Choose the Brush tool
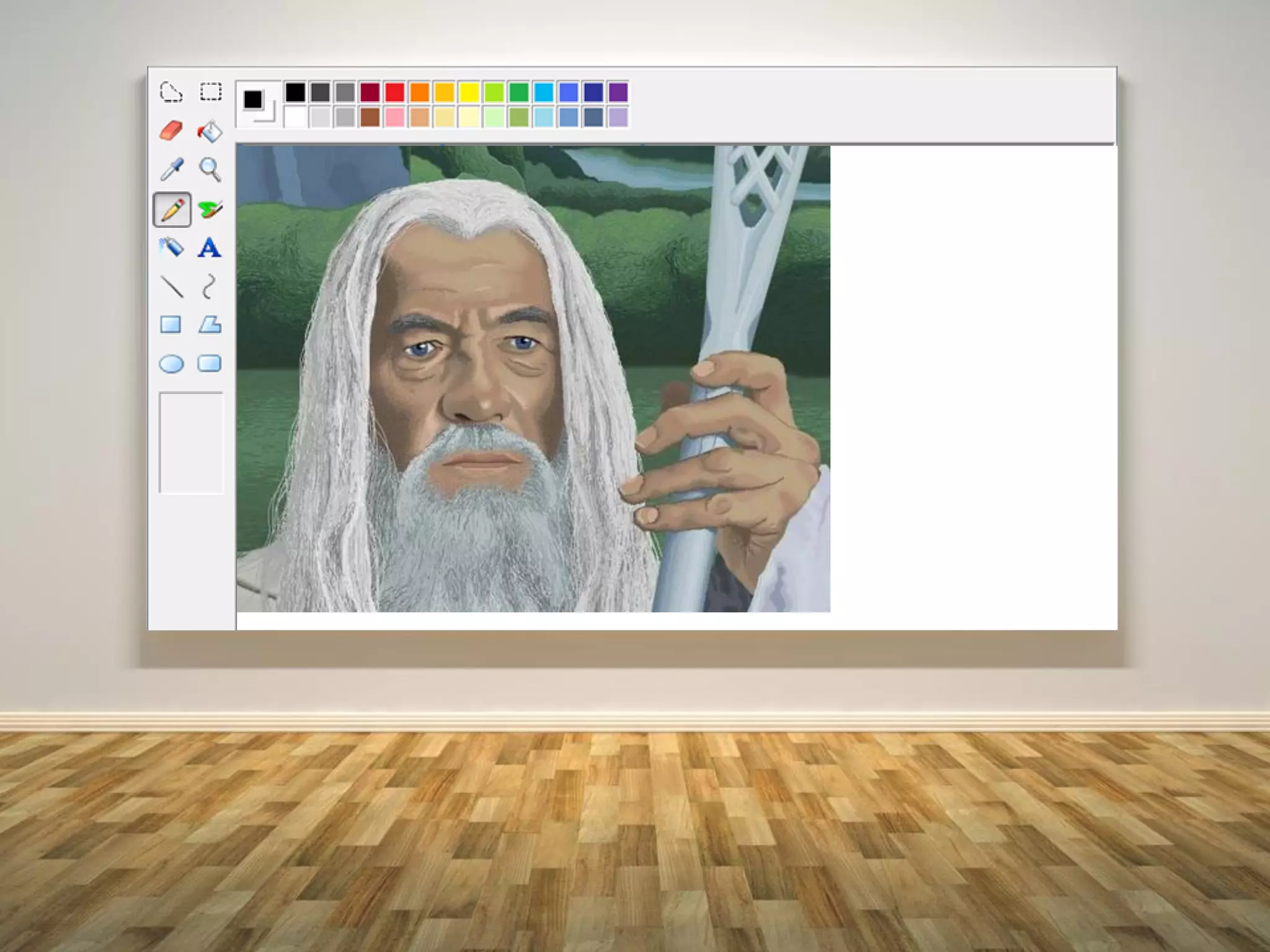1270x952 pixels. point(210,209)
